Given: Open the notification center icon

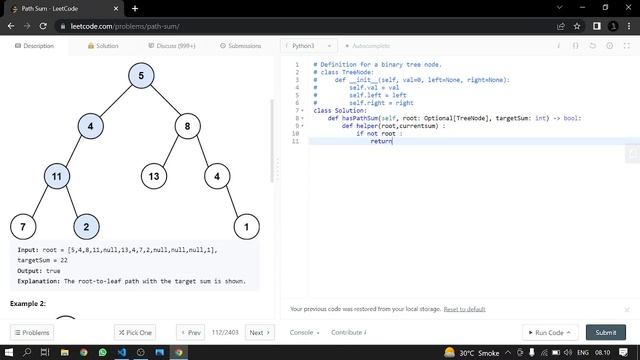Looking at the screenshot, I should point(623,352).
